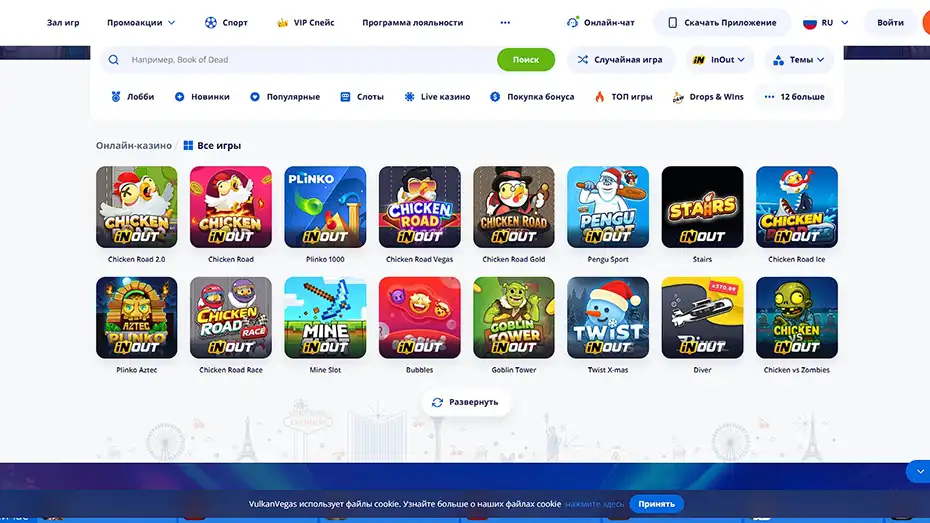The image size is (930, 523).
Task: Open the Chicken Road Vegas game tile
Action: pos(419,207)
